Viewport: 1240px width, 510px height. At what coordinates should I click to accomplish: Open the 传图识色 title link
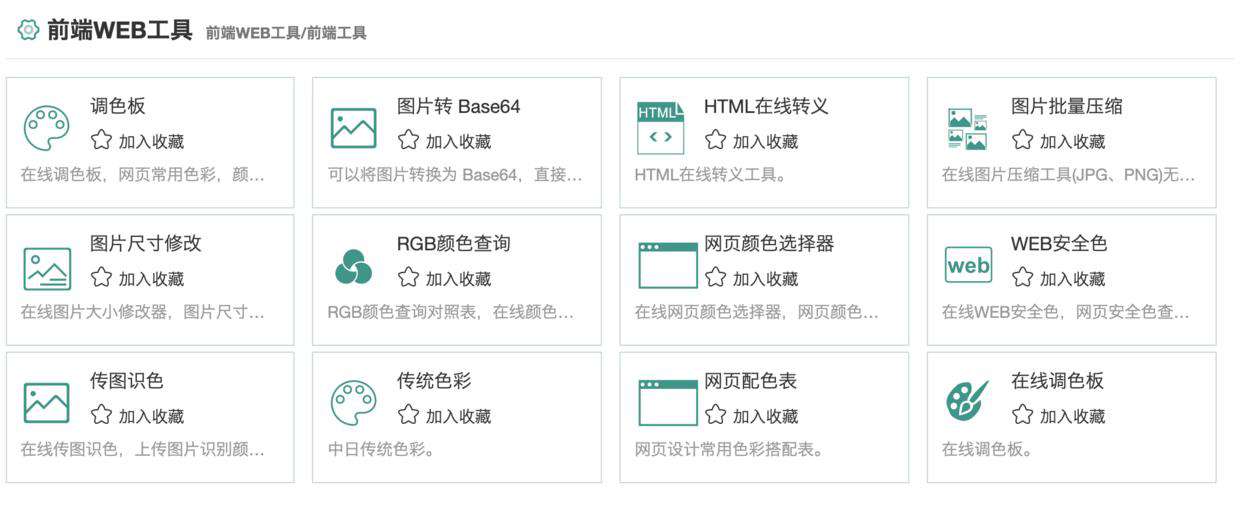click(x=127, y=381)
